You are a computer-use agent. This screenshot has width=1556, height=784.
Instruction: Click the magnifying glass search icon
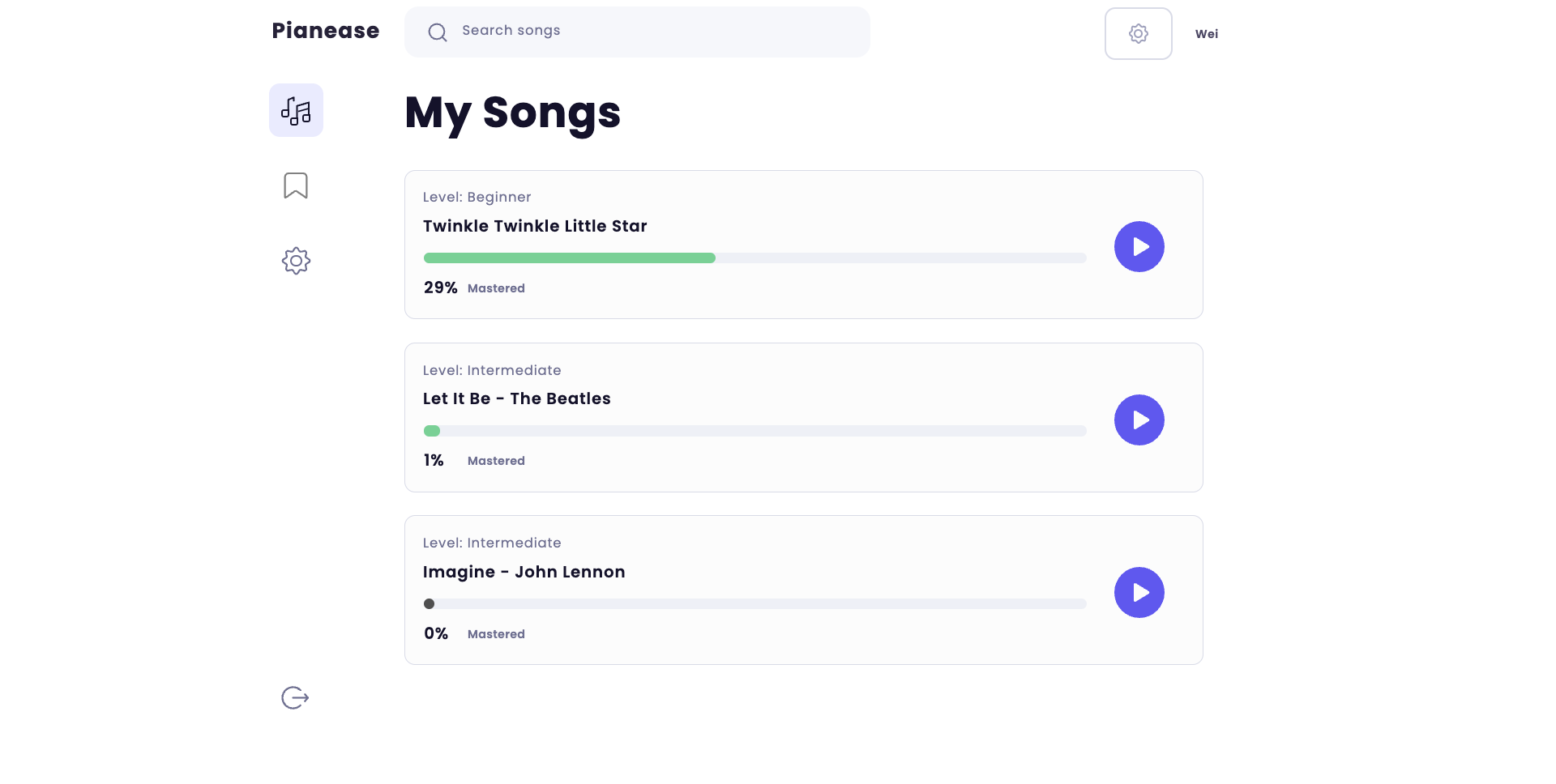437,32
